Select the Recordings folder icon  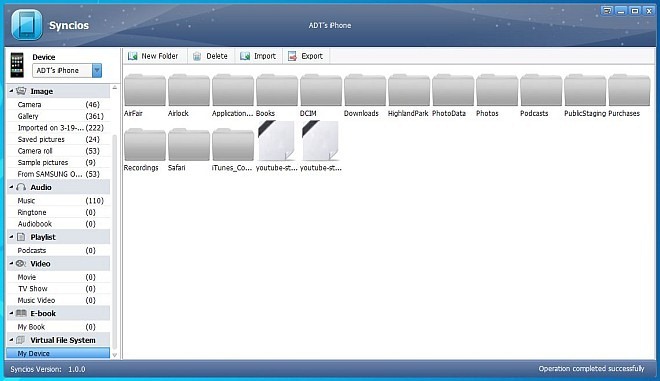[145, 144]
